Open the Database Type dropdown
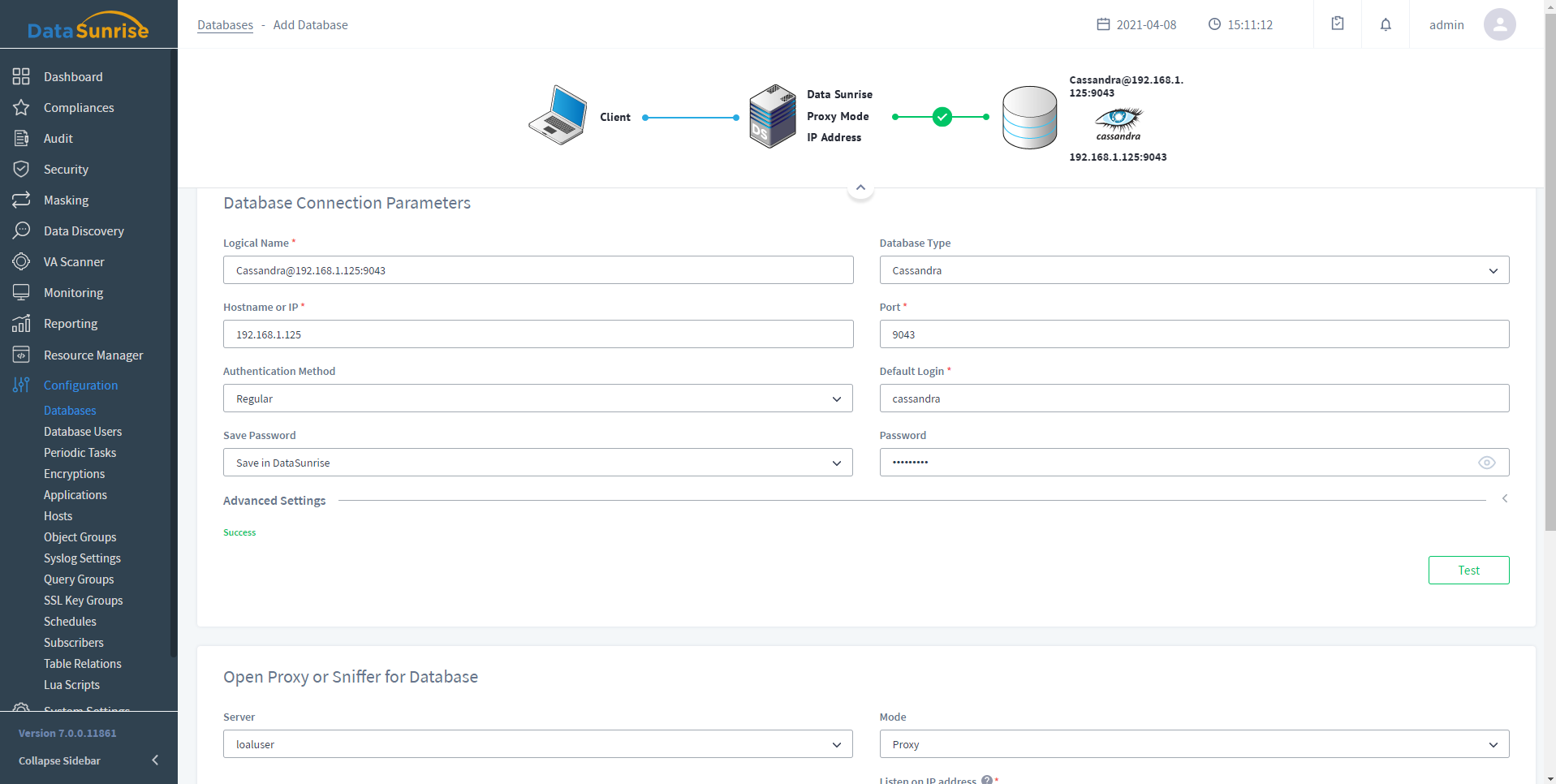Image resolution: width=1556 pixels, height=784 pixels. coord(1193,270)
